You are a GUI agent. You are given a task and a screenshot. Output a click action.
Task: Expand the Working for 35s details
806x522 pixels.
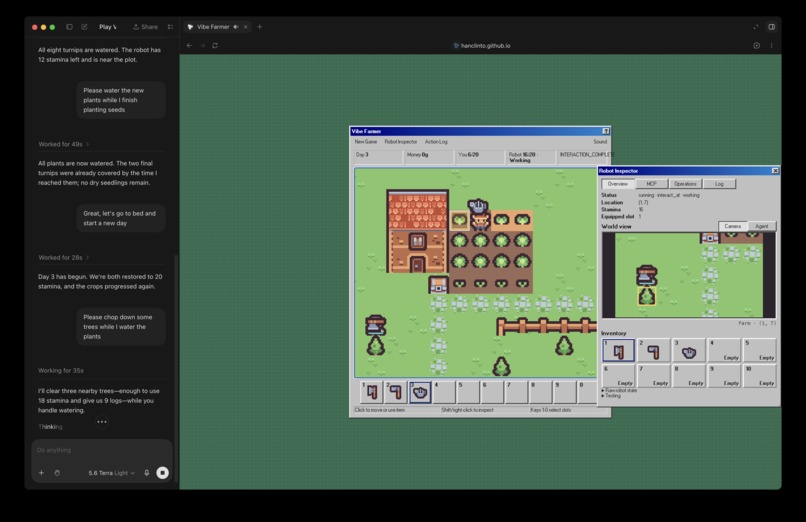click(61, 370)
